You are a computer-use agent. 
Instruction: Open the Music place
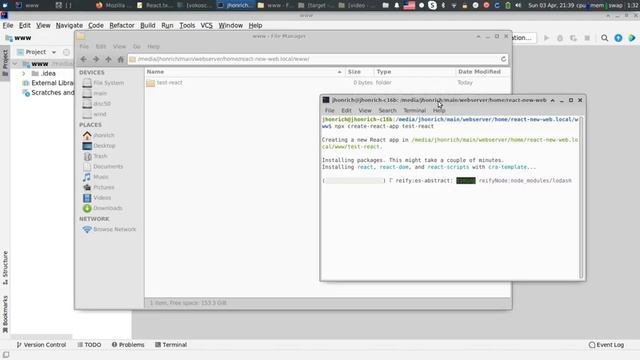click(96, 177)
